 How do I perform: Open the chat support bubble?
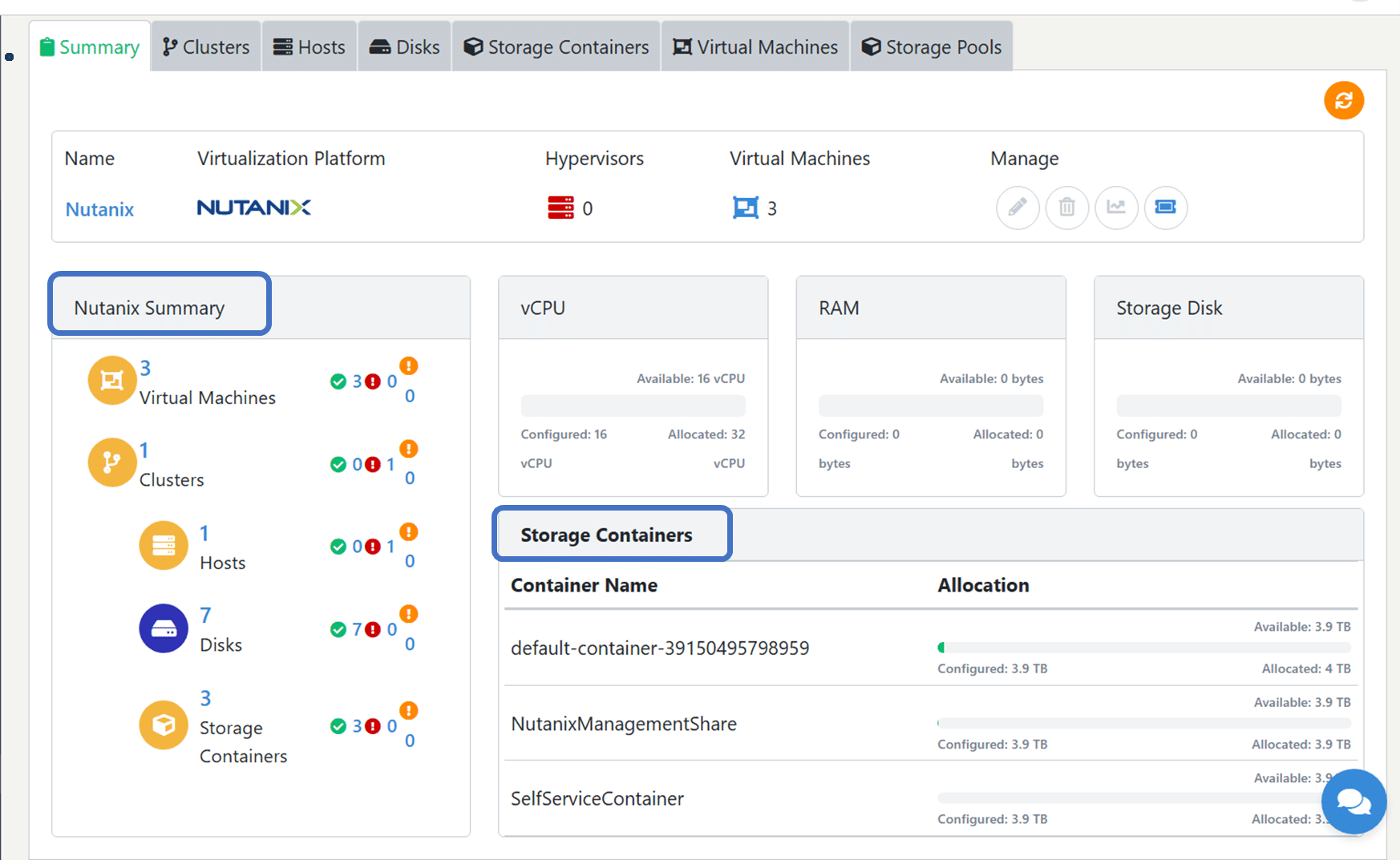(1353, 801)
